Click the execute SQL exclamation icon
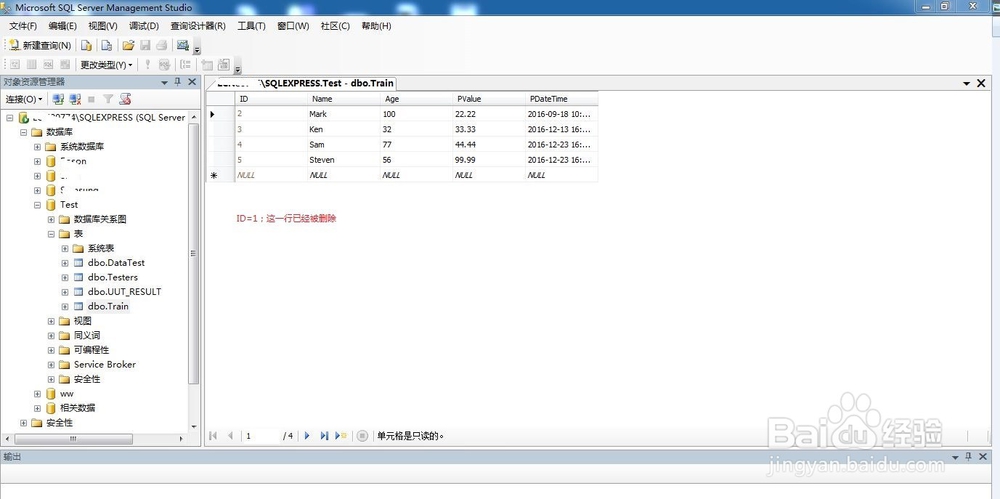Screen dimensions: 1000x499 coord(147,64)
